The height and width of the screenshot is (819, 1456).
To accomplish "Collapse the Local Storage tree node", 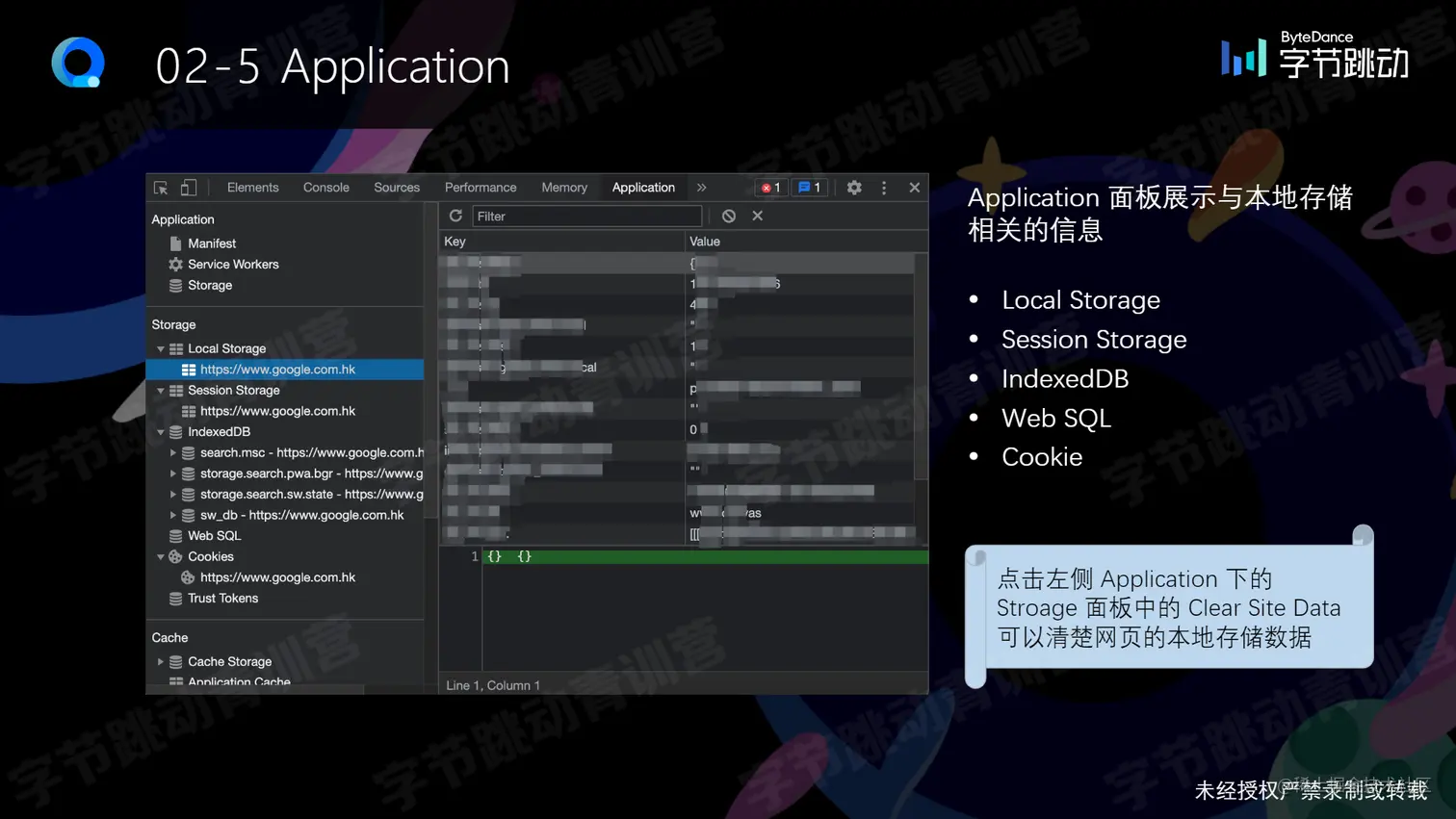I will (x=161, y=349).
